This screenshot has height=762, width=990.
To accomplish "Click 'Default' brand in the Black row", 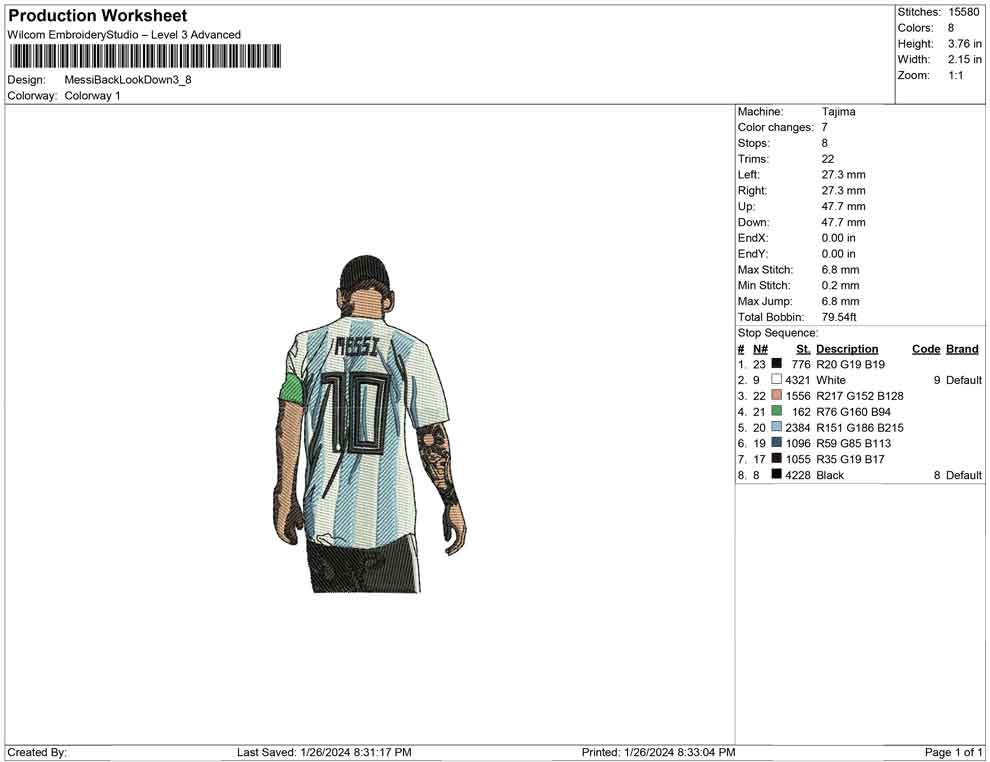I will click(963, 475).
